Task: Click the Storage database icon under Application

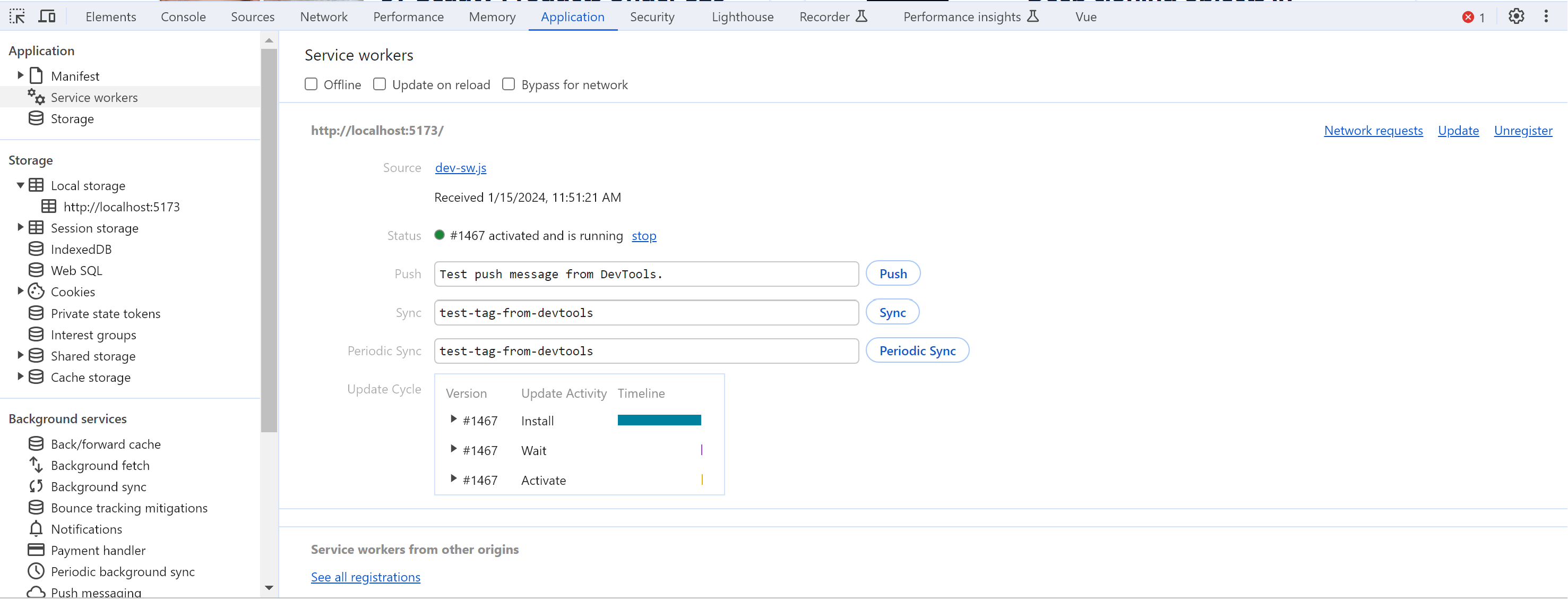Action: click(x=37, y=118)
